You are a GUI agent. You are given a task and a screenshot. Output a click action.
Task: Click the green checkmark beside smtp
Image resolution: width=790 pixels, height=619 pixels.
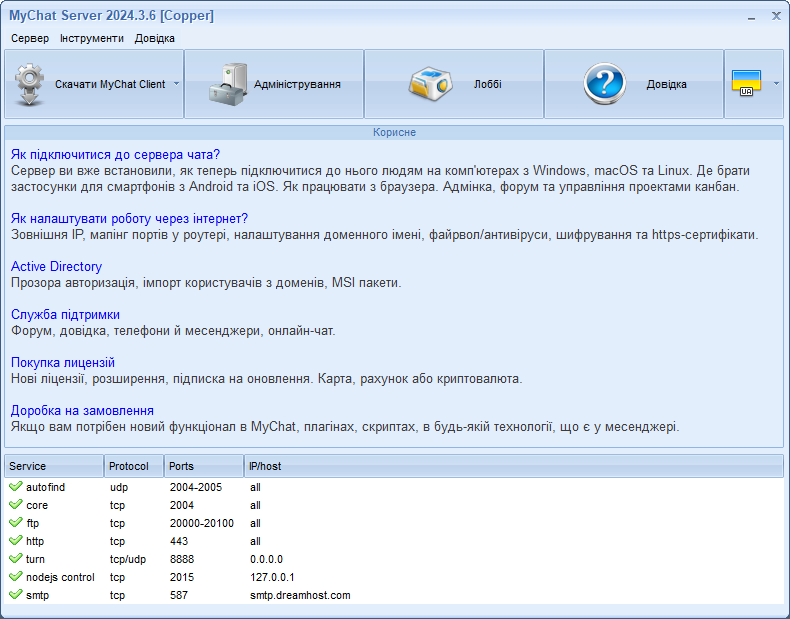pyautogui.click(x=16, y=595)
